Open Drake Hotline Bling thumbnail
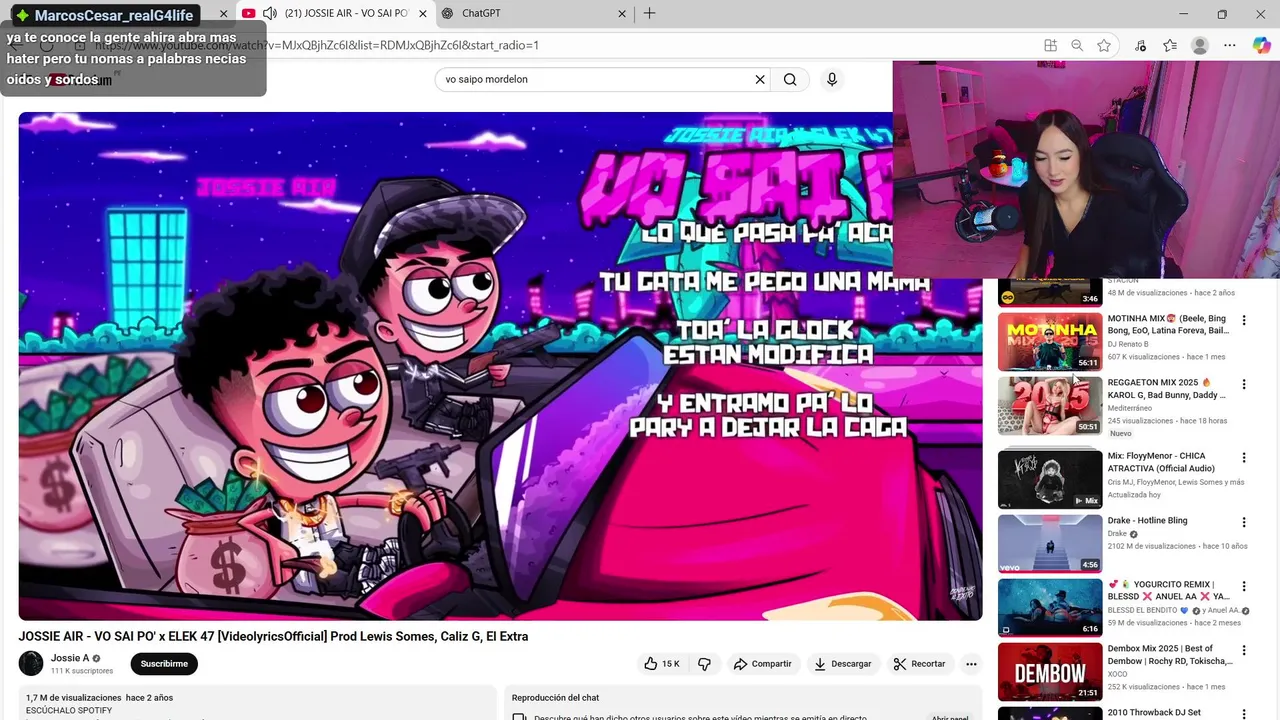The height and width of the screenshot is (720, 1280). [1050, 543]
